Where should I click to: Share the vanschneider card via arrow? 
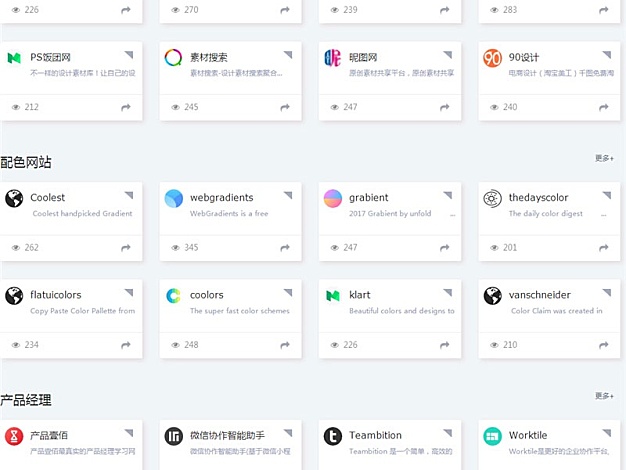[x=604, y=345]
